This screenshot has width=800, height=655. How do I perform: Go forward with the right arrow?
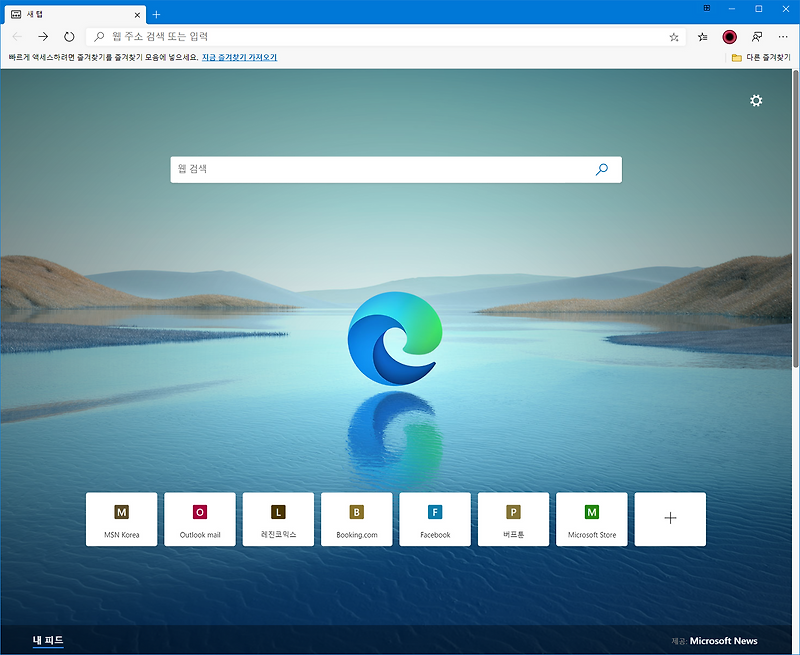(x=43, y=37)
